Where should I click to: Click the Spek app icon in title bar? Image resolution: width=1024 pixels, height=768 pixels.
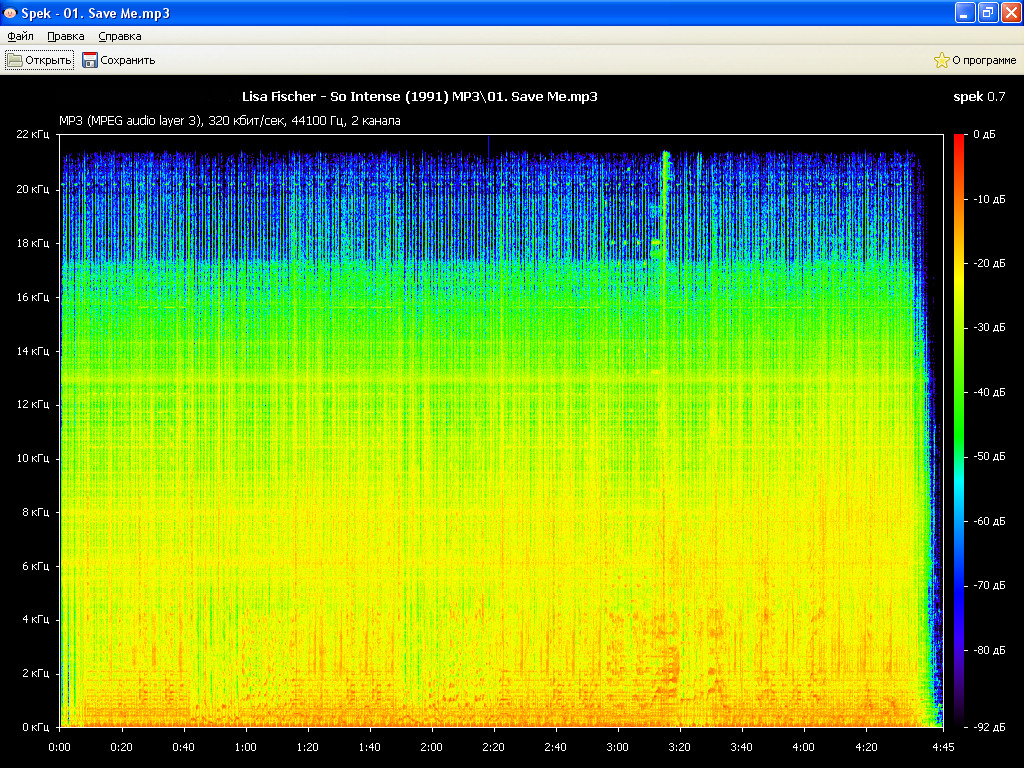tap(10, 12)
